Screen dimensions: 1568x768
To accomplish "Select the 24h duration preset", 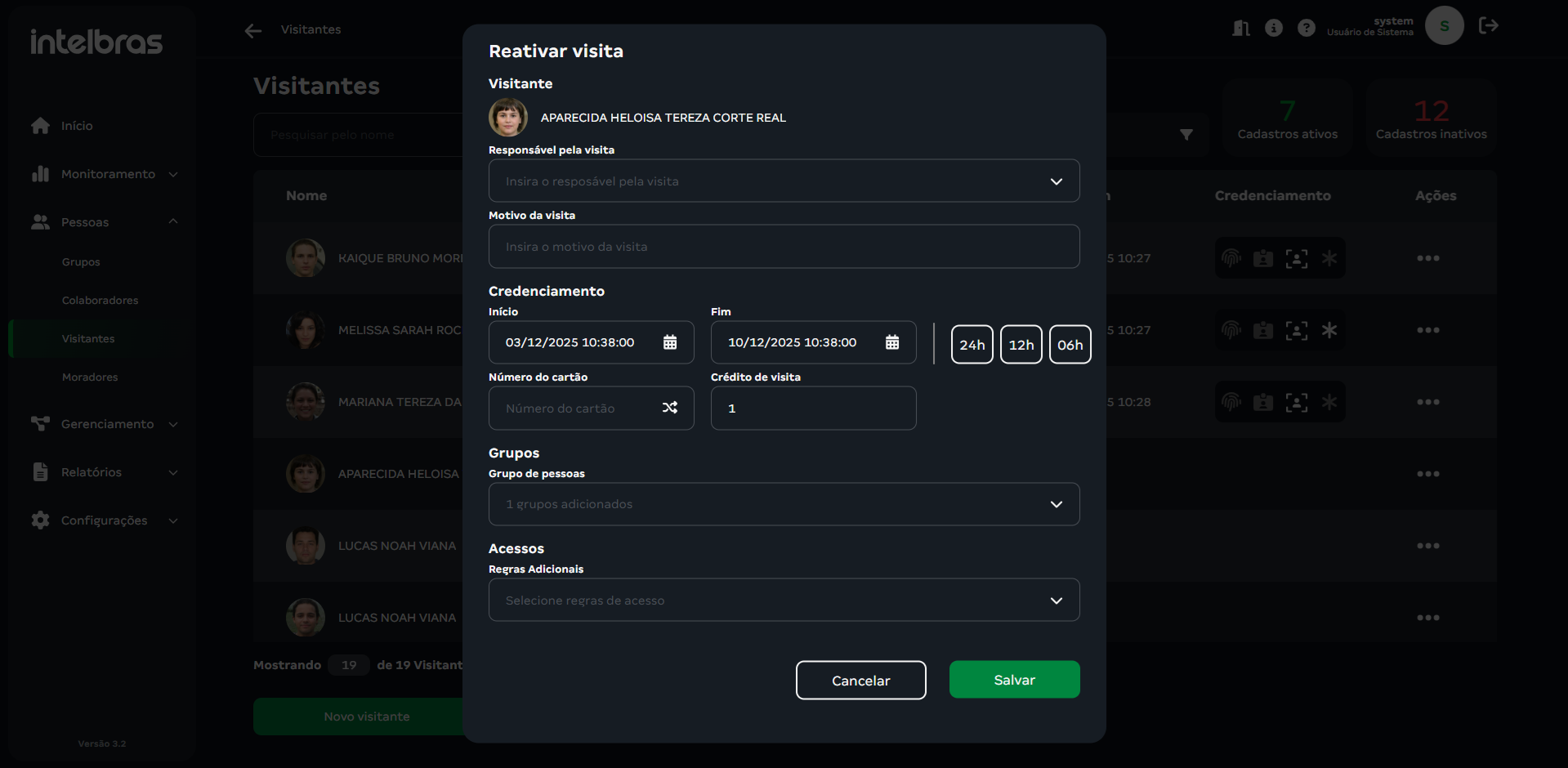I will point(972,345).
